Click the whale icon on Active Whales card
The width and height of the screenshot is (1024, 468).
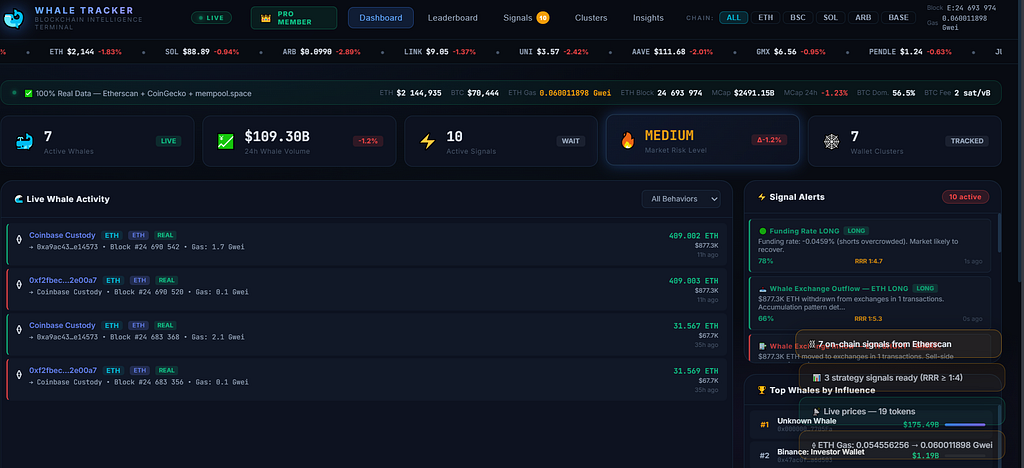click(x=23, y=141)
